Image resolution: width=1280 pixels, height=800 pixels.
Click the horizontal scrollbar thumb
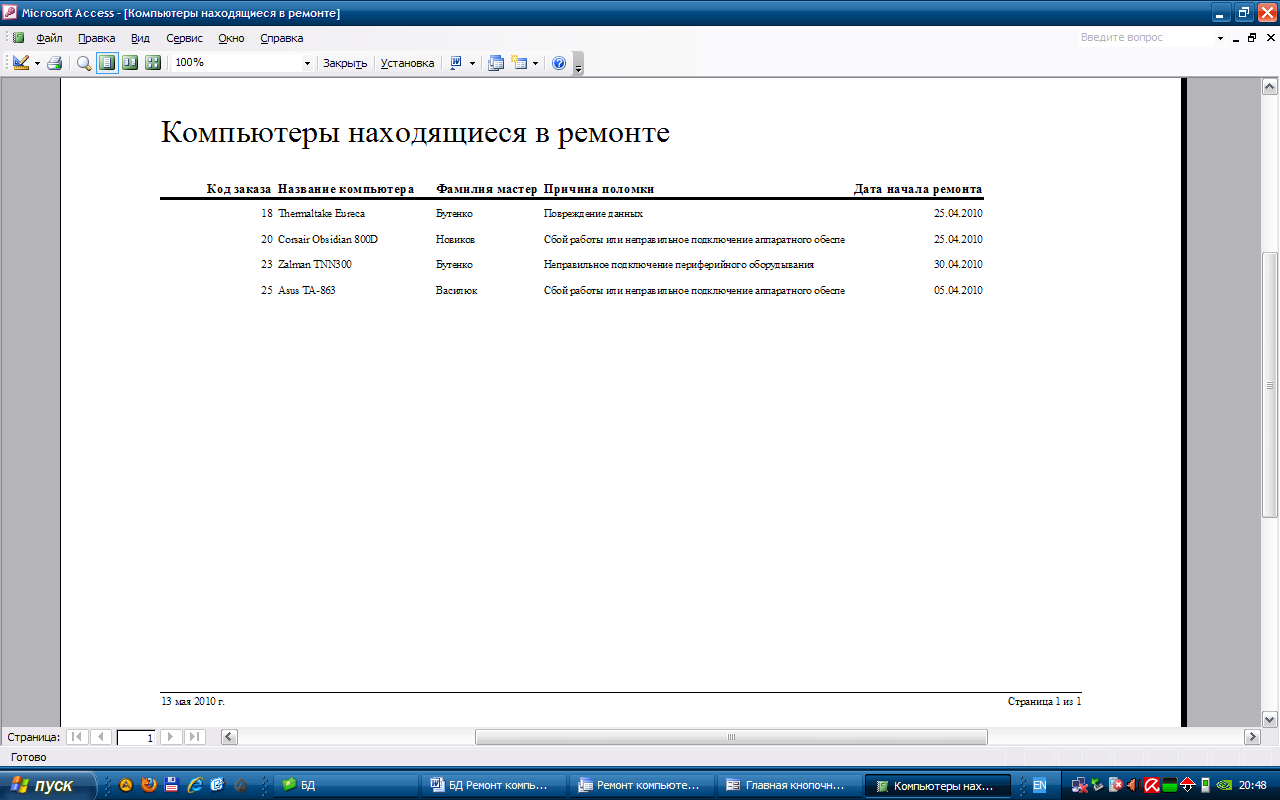731,737
